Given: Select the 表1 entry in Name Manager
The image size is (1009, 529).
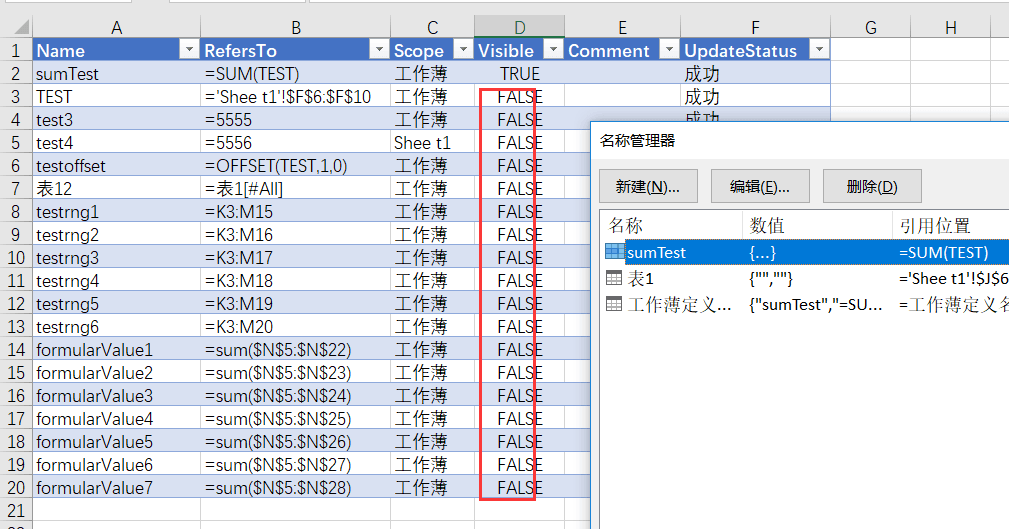Looking at the screenshot, I should 807,279.
